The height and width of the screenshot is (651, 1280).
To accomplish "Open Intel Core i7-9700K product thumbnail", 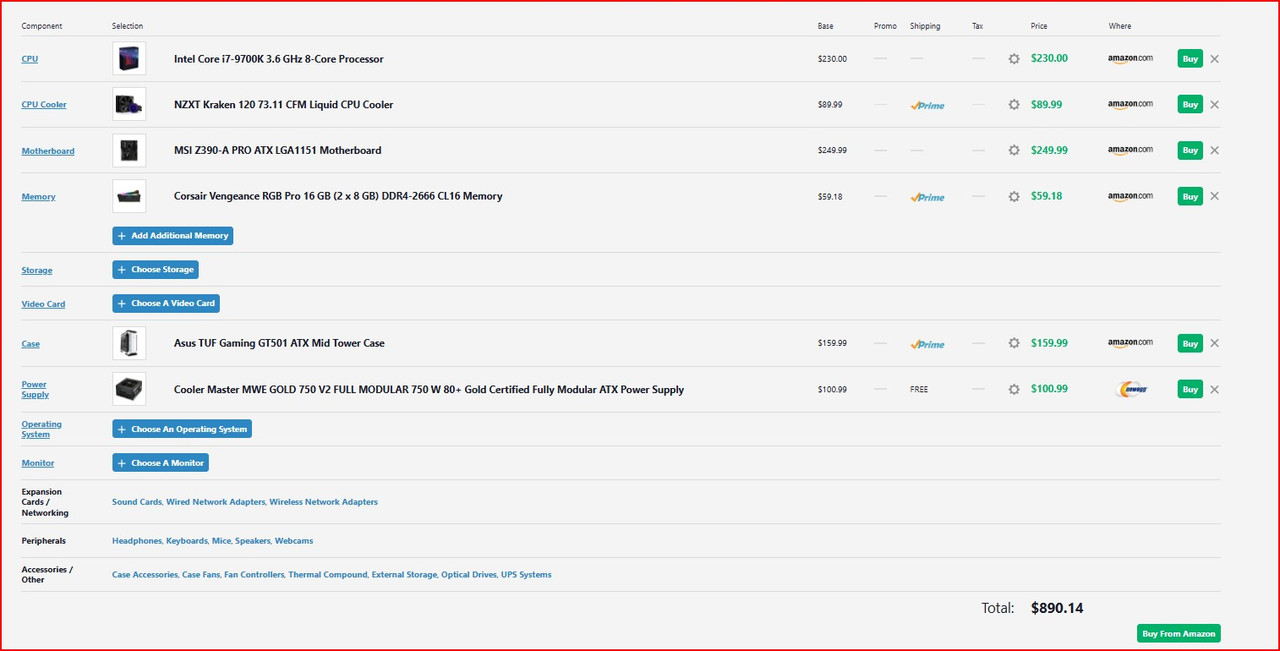I will coord(129,59).
